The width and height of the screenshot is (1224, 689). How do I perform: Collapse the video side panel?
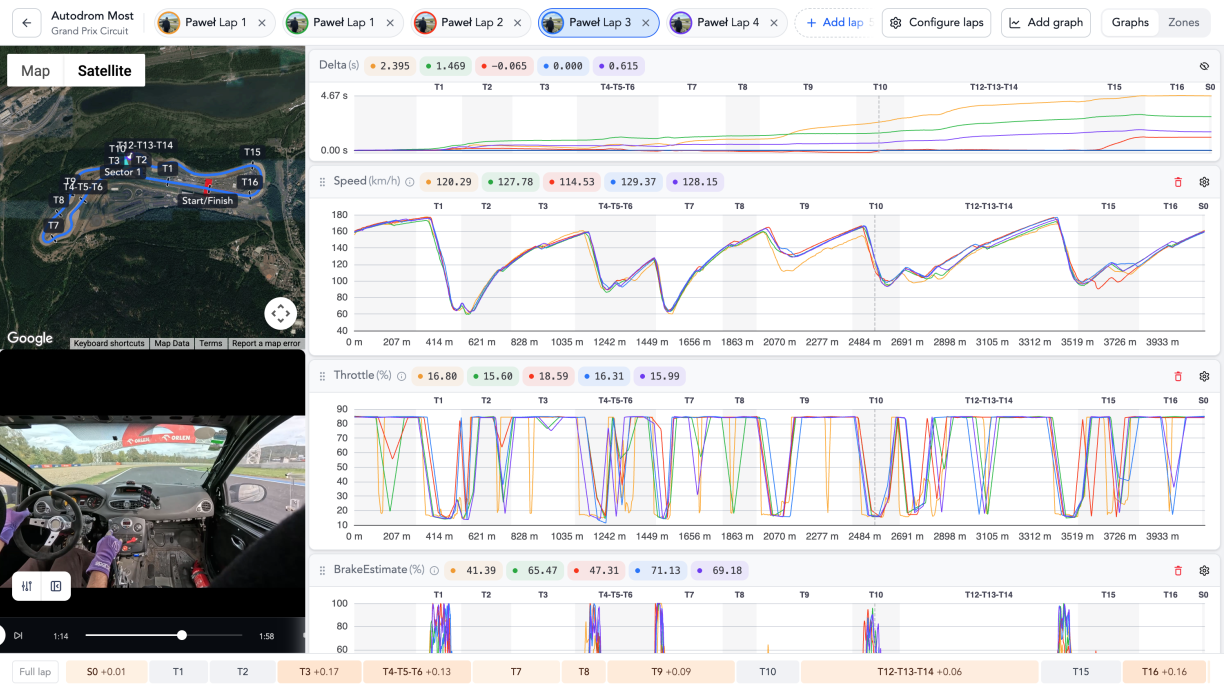[x=56, y=586]
